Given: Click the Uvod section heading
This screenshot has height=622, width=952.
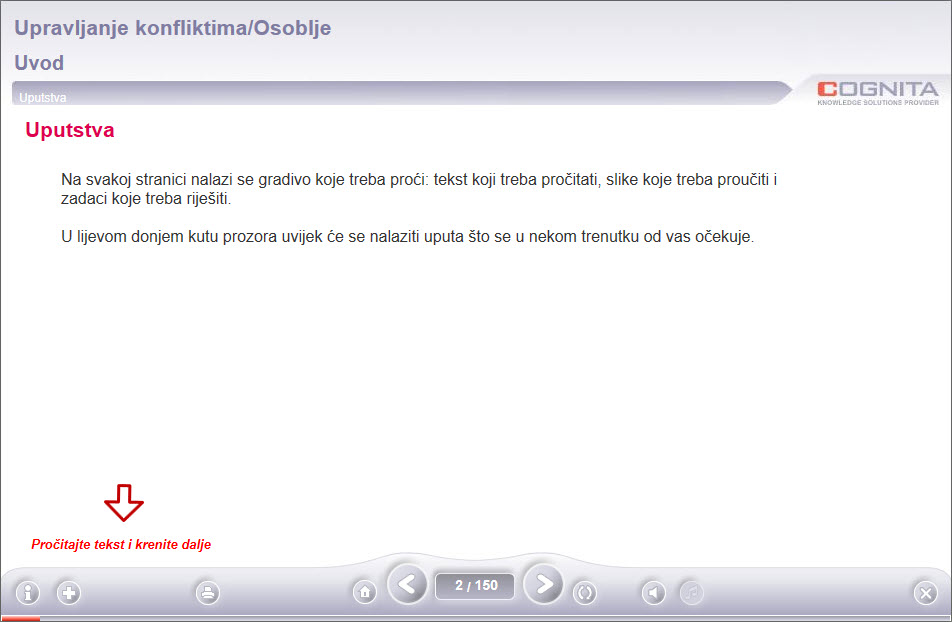Looking at the screenshot, I should pyautogui.click(x=39, y=63).
